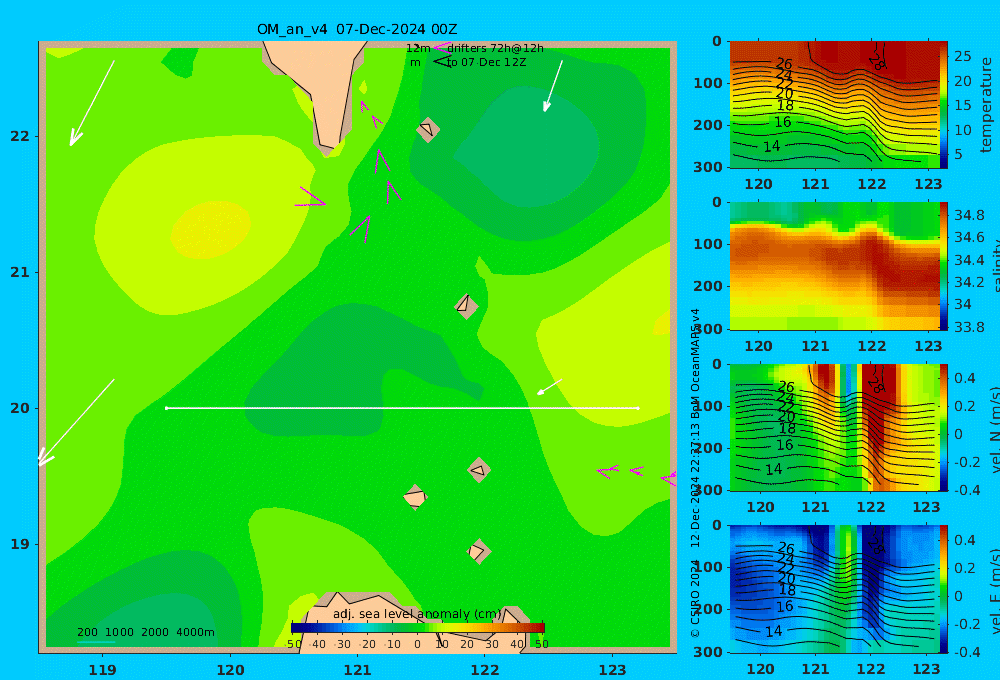Click the 'vel. N (m/s)' axis label
The image size is (1000, 680).
tap(994, 430)
